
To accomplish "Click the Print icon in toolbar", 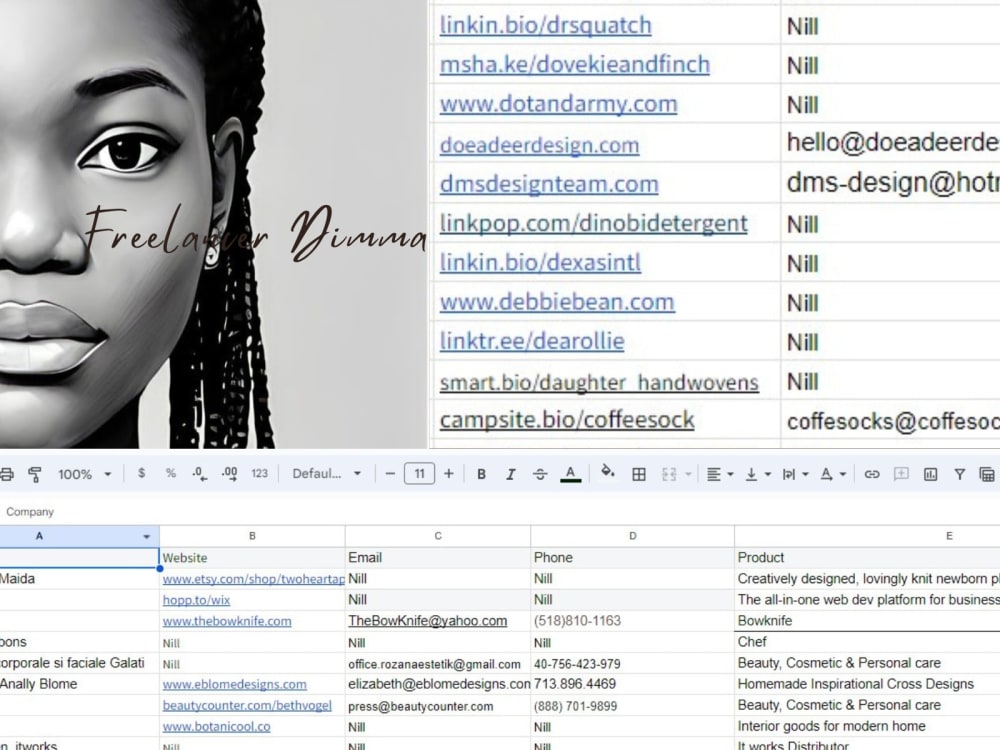I will point(6,474).
